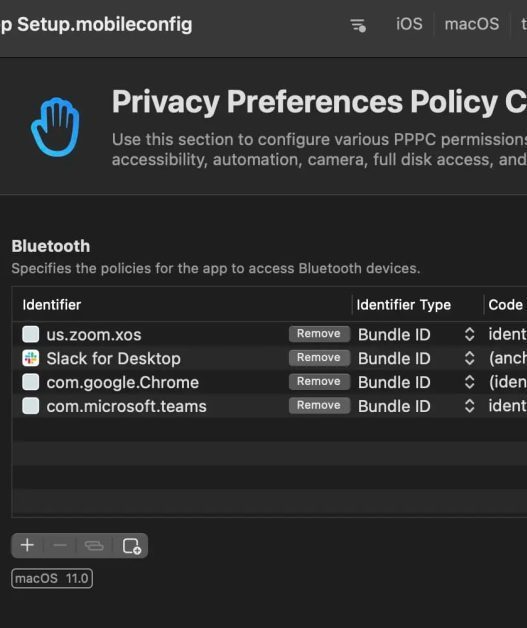The width and height of the screenshot is (527, 628).
Task: Click code requirement cell for us.zoom.xos
Action: coord(507,334)
